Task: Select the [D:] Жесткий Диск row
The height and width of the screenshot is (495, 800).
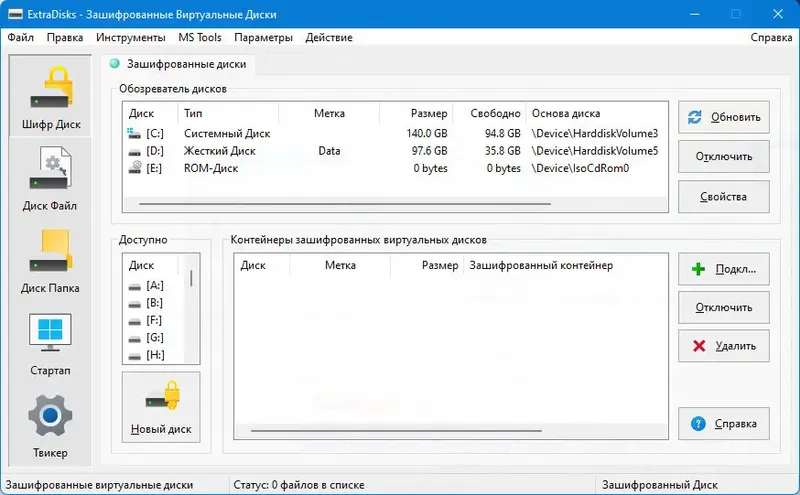Action: coord(395,151)
